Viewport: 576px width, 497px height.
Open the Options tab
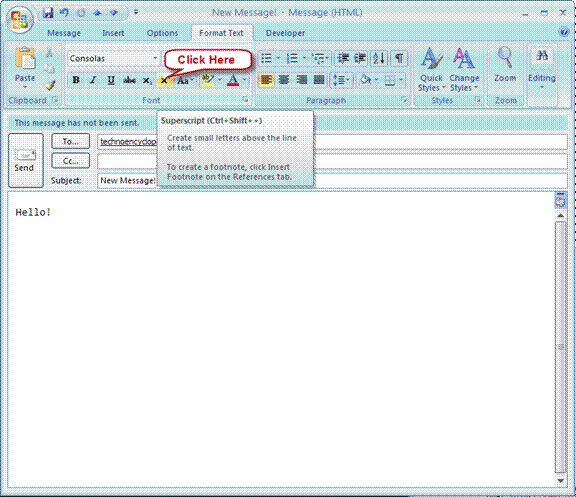point(162,33)
